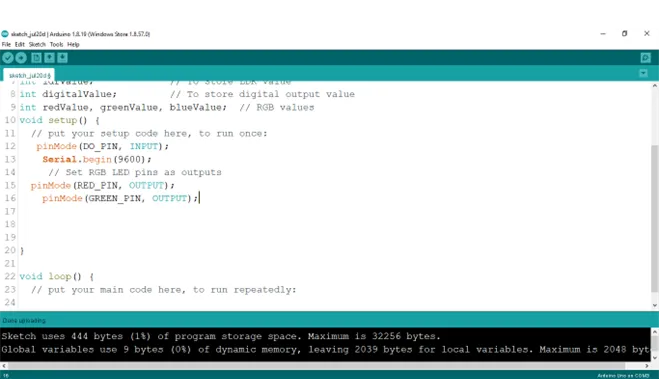Open the Serial Monitor icon
This screenshot has width=659, height=379.
(646, 58)
